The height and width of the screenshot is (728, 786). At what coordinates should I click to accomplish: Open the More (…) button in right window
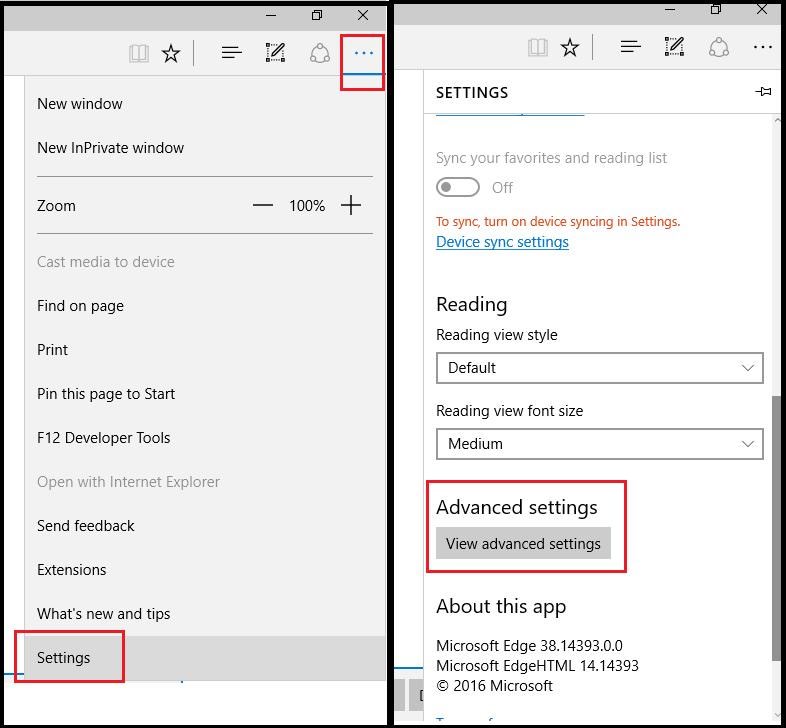[762, 47]
